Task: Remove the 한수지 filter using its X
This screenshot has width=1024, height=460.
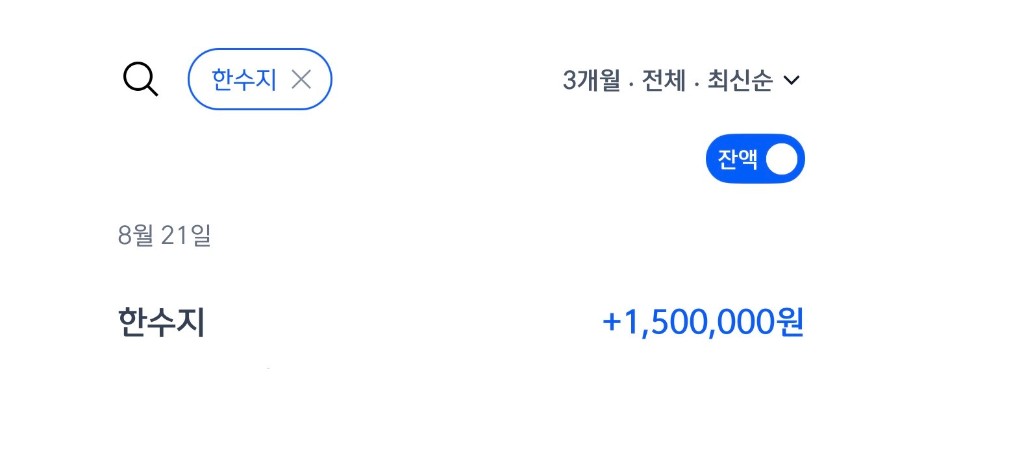Action: tap(300, 80)
